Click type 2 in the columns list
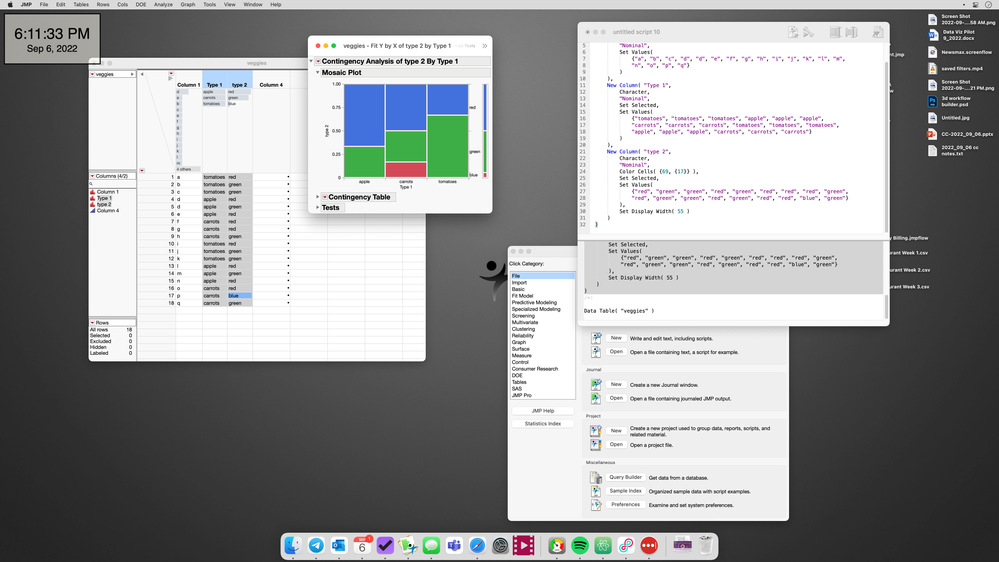Image resolution: width=999 pixels, height=562 pixels. [x=104, y=205]
